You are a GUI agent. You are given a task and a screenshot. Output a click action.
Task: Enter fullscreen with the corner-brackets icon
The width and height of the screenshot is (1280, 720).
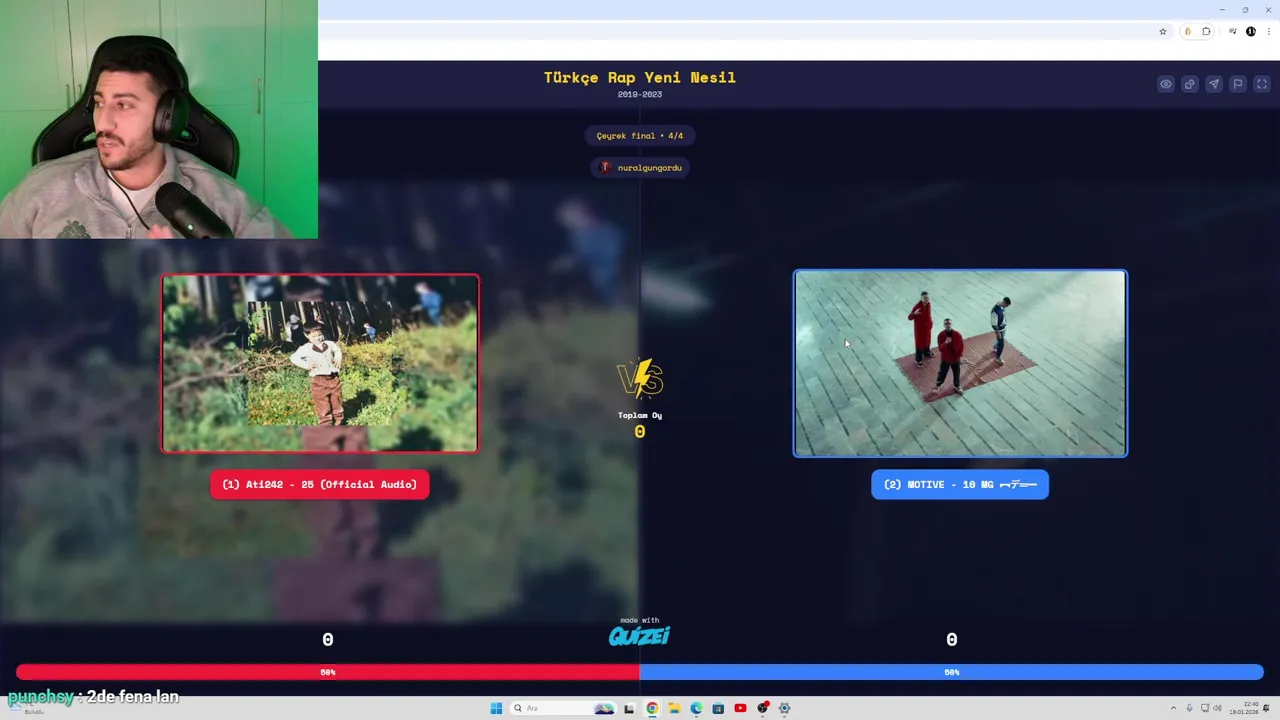[x=1261, y=84]
